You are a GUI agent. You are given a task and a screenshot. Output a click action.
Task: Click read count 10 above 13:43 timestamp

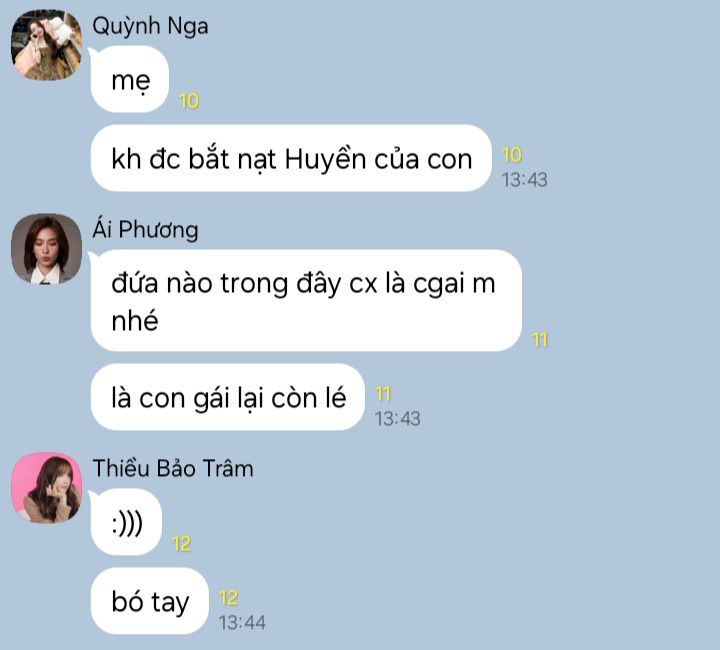pyautogui.click(x=512, y=155)
